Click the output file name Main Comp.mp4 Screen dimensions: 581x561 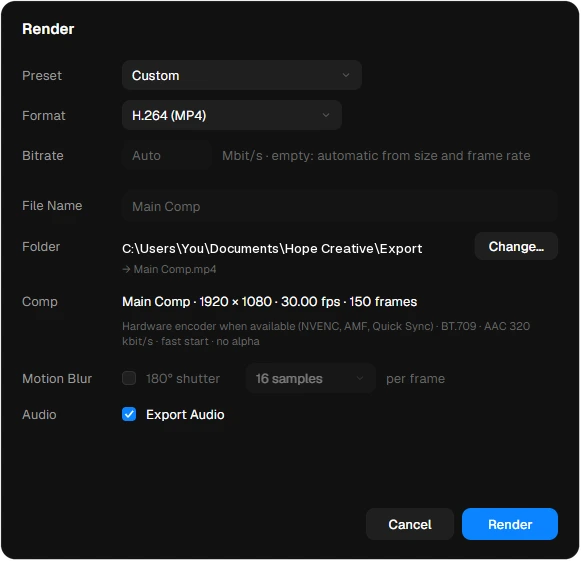(175, 269)
